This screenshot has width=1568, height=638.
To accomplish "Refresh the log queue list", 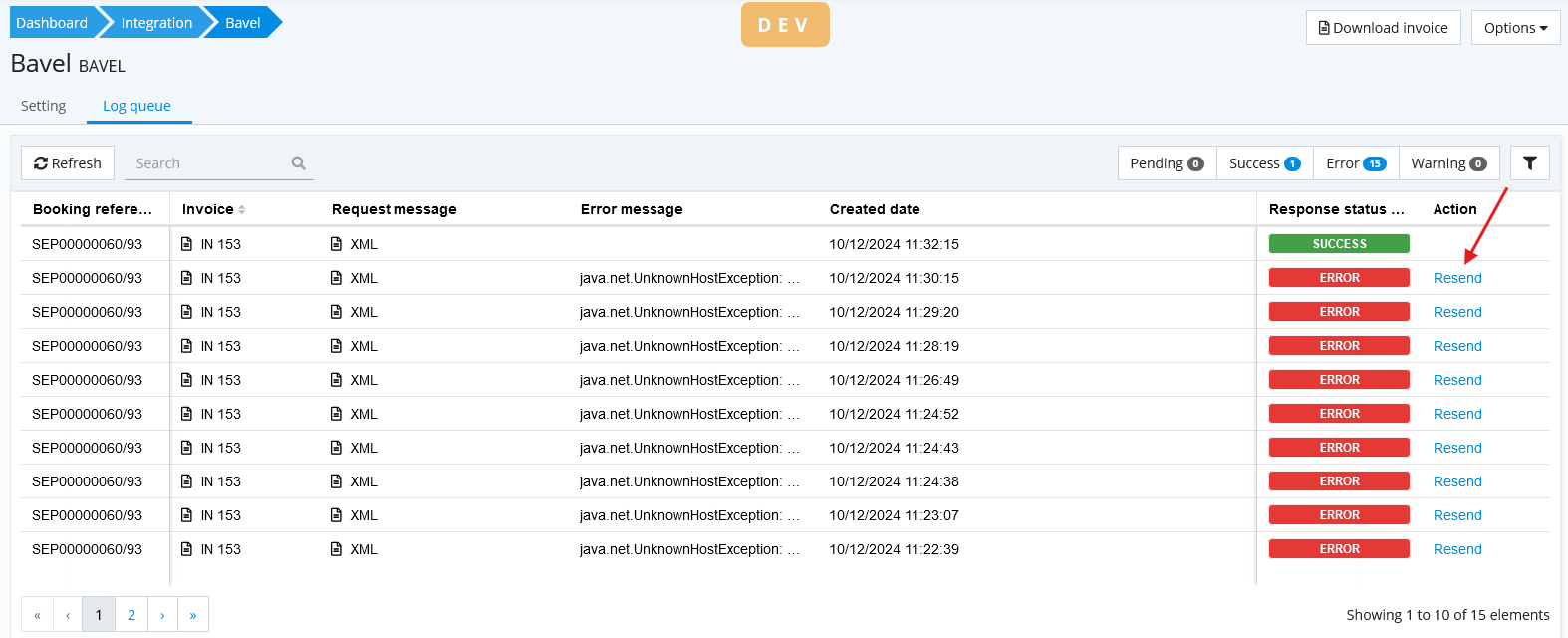I will point(68,163).
